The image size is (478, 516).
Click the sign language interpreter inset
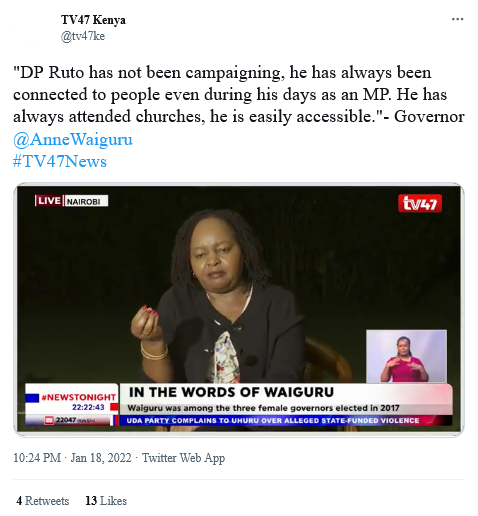[406, 356]
